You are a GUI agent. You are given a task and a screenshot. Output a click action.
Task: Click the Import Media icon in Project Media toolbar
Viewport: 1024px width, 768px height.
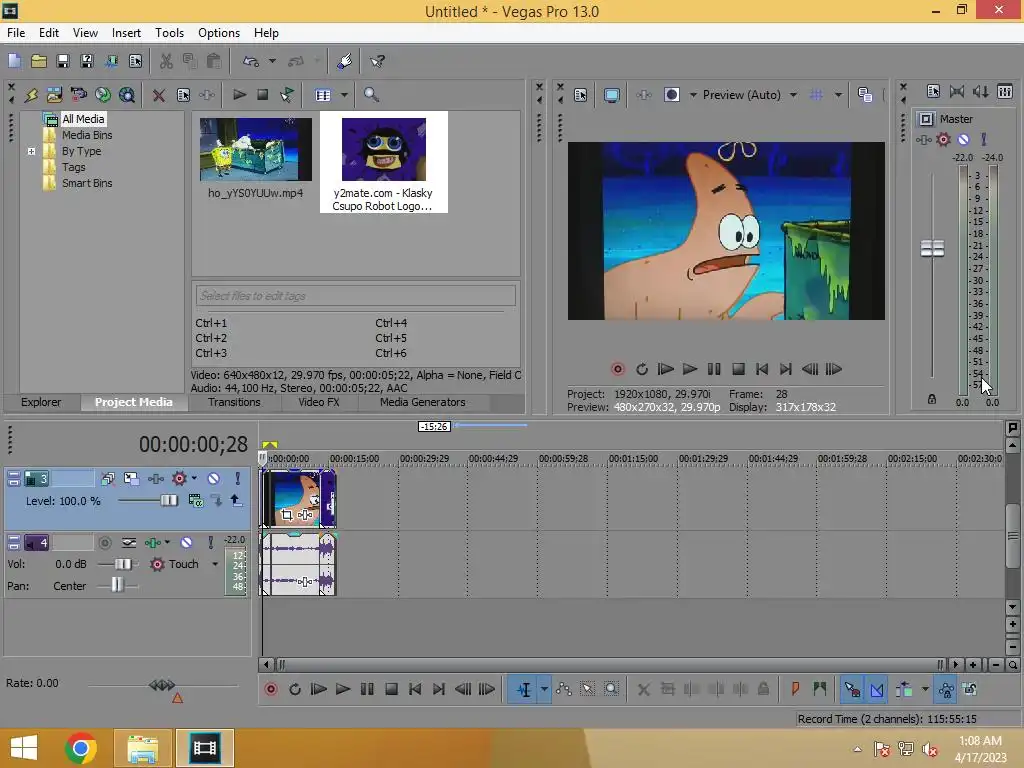click(x=55, y=95)
